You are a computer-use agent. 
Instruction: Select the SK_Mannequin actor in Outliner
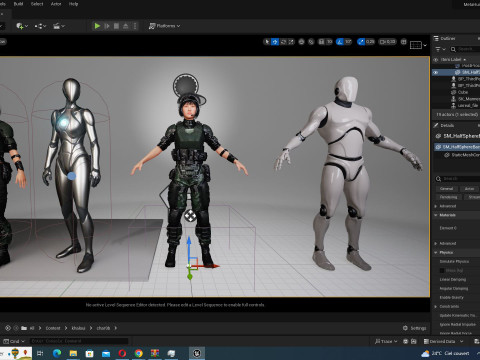(465, 99)
